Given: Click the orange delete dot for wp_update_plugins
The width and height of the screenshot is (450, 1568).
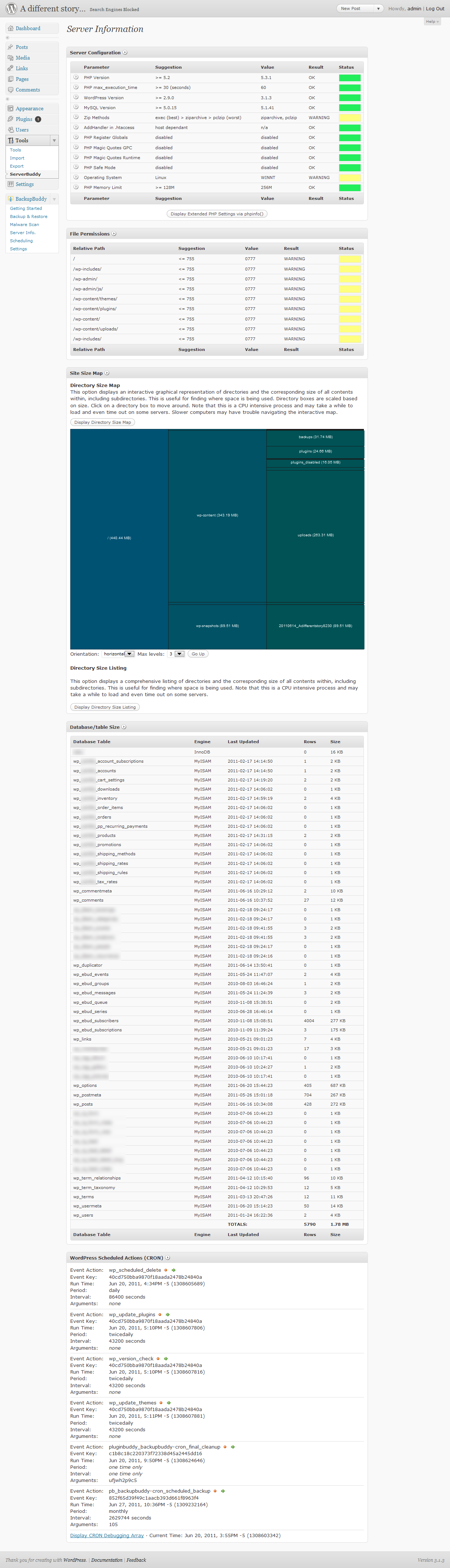Looking at the screenshot, I should point(160,1315).
